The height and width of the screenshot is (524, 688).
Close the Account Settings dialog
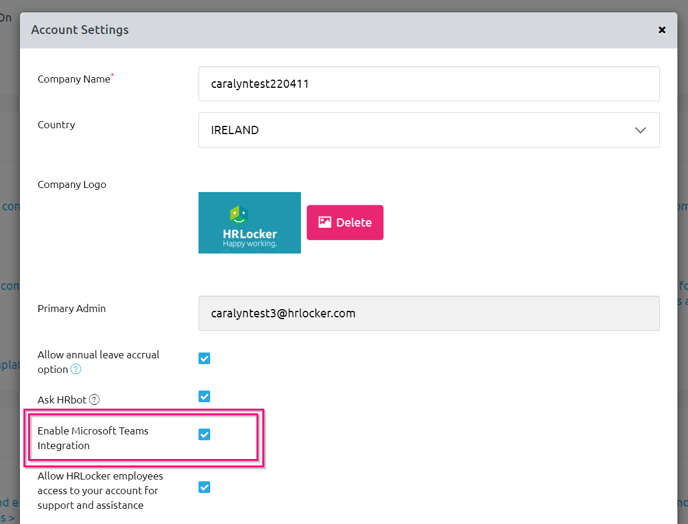(x=661, y=30)
